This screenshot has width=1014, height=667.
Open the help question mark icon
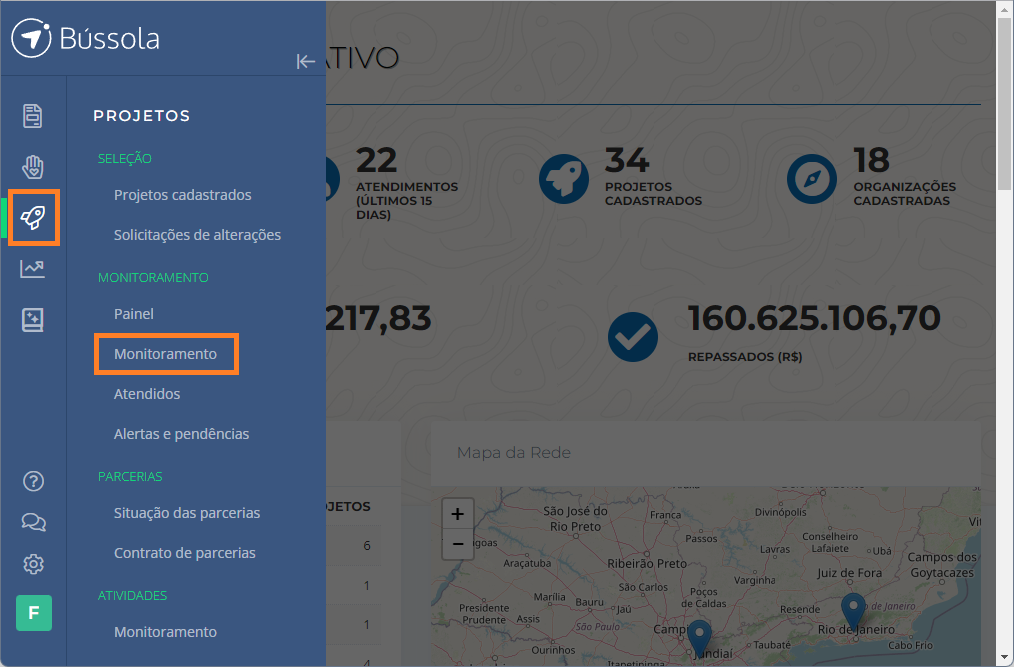click(x=34, y=481)
